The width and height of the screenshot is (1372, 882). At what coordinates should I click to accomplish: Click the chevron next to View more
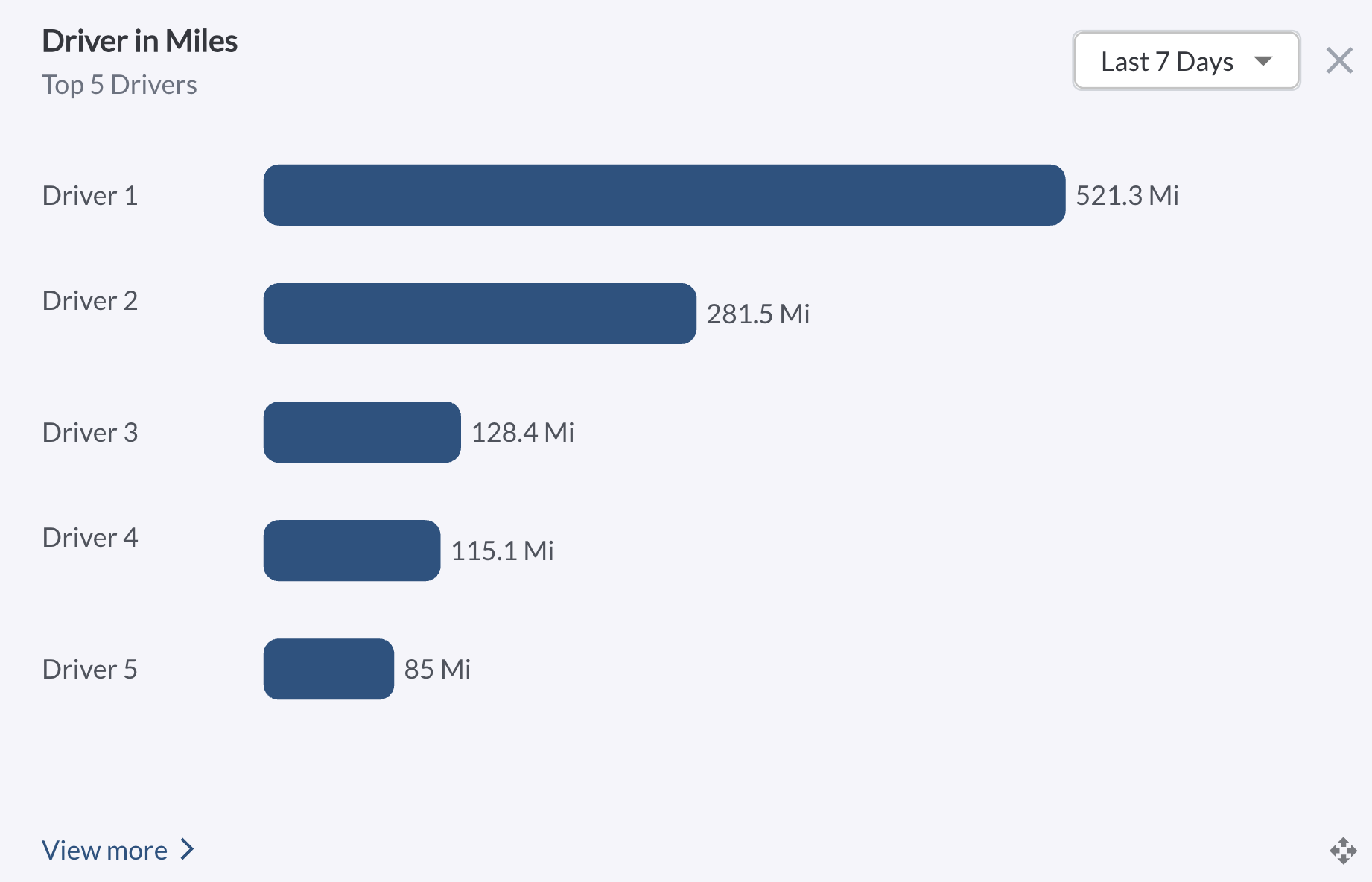point(188,849)
